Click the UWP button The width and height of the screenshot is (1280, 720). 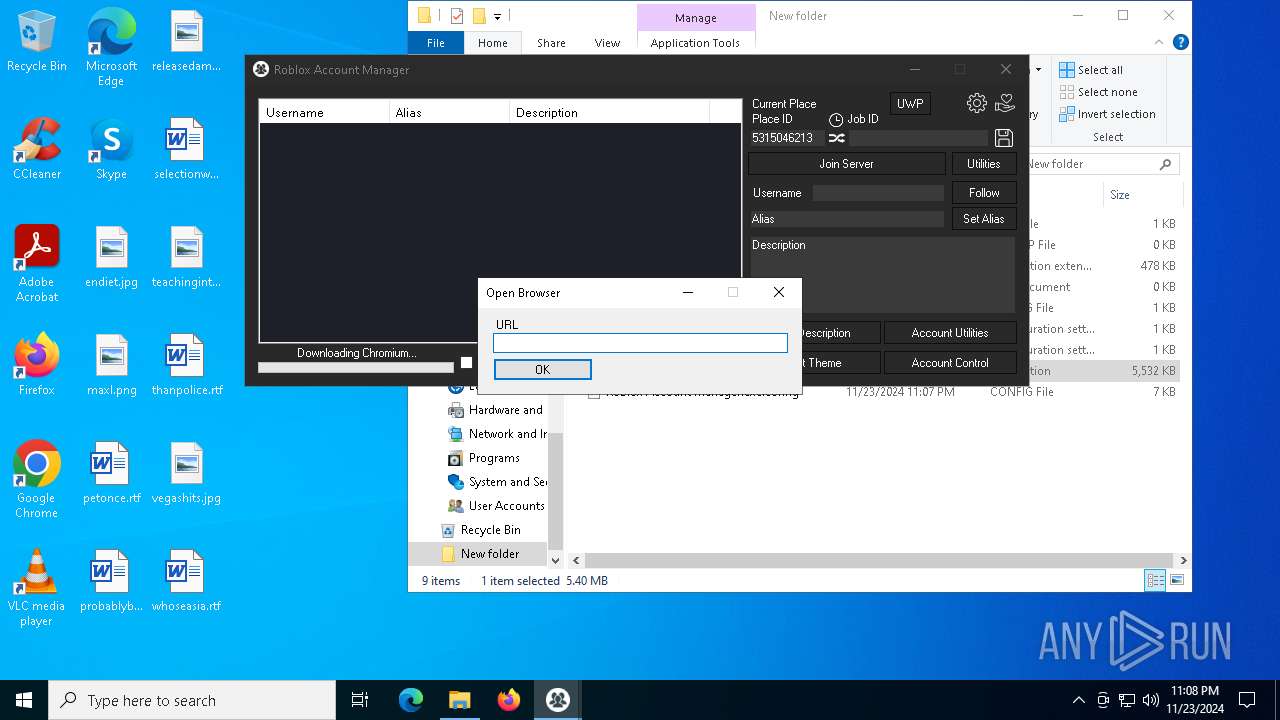pos(910,104)
